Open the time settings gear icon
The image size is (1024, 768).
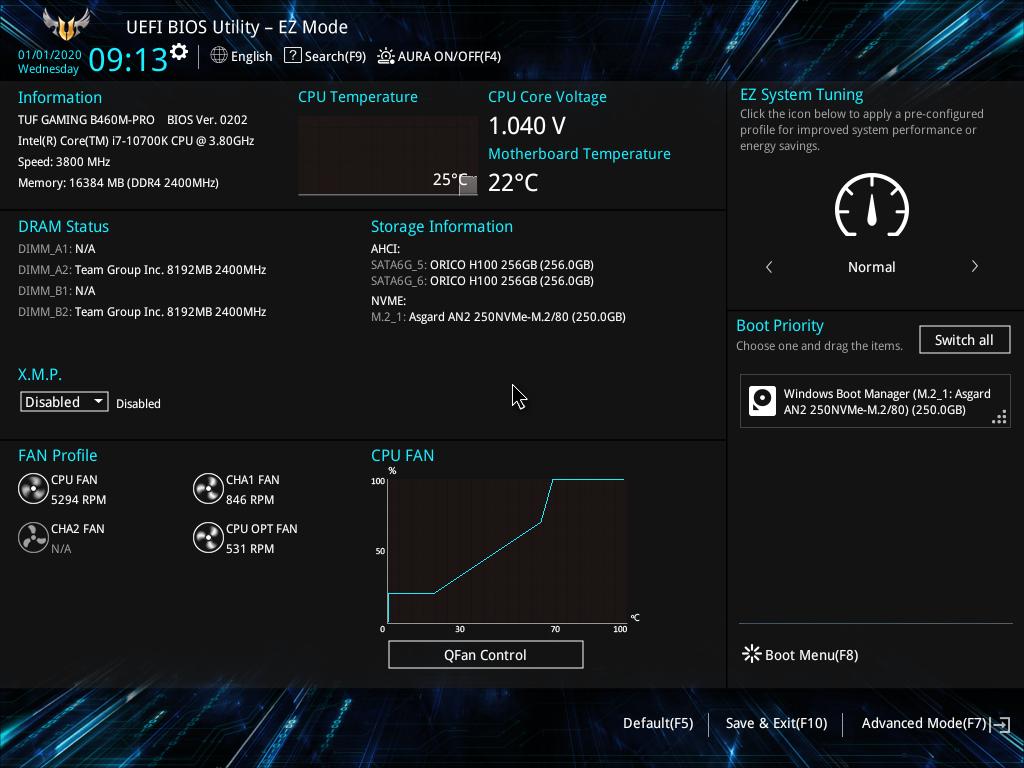point(179,52)
